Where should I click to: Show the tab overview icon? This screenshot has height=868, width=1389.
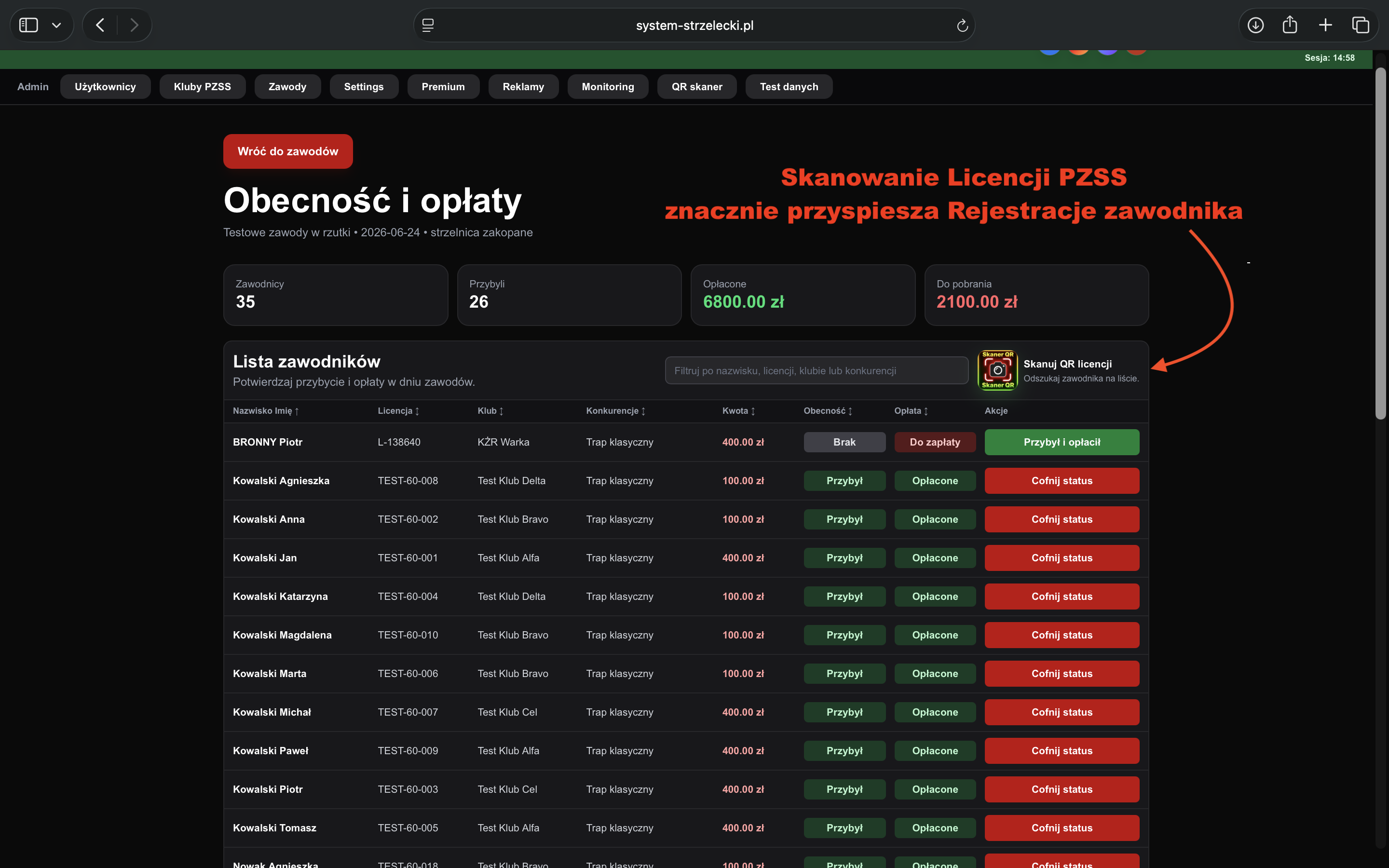coord(1360,25)
